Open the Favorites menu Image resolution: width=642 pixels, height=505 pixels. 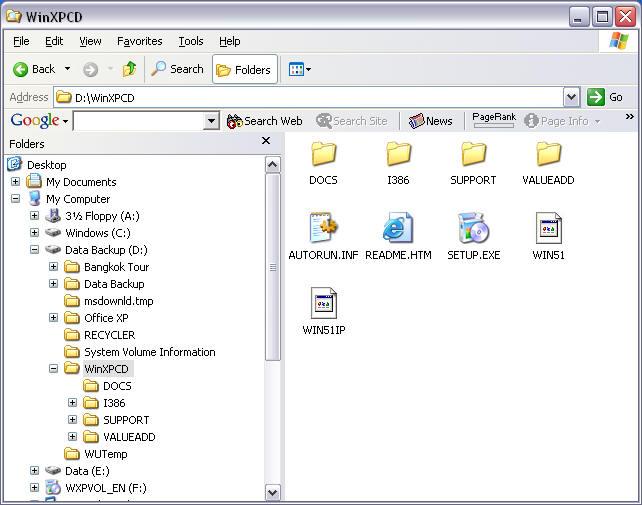coord(140,41)
